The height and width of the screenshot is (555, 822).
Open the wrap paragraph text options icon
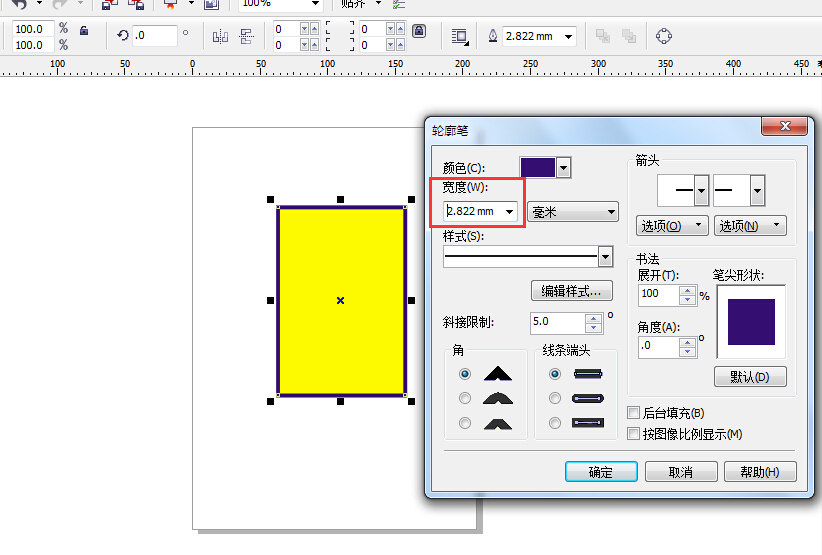(x=460, y=36)
